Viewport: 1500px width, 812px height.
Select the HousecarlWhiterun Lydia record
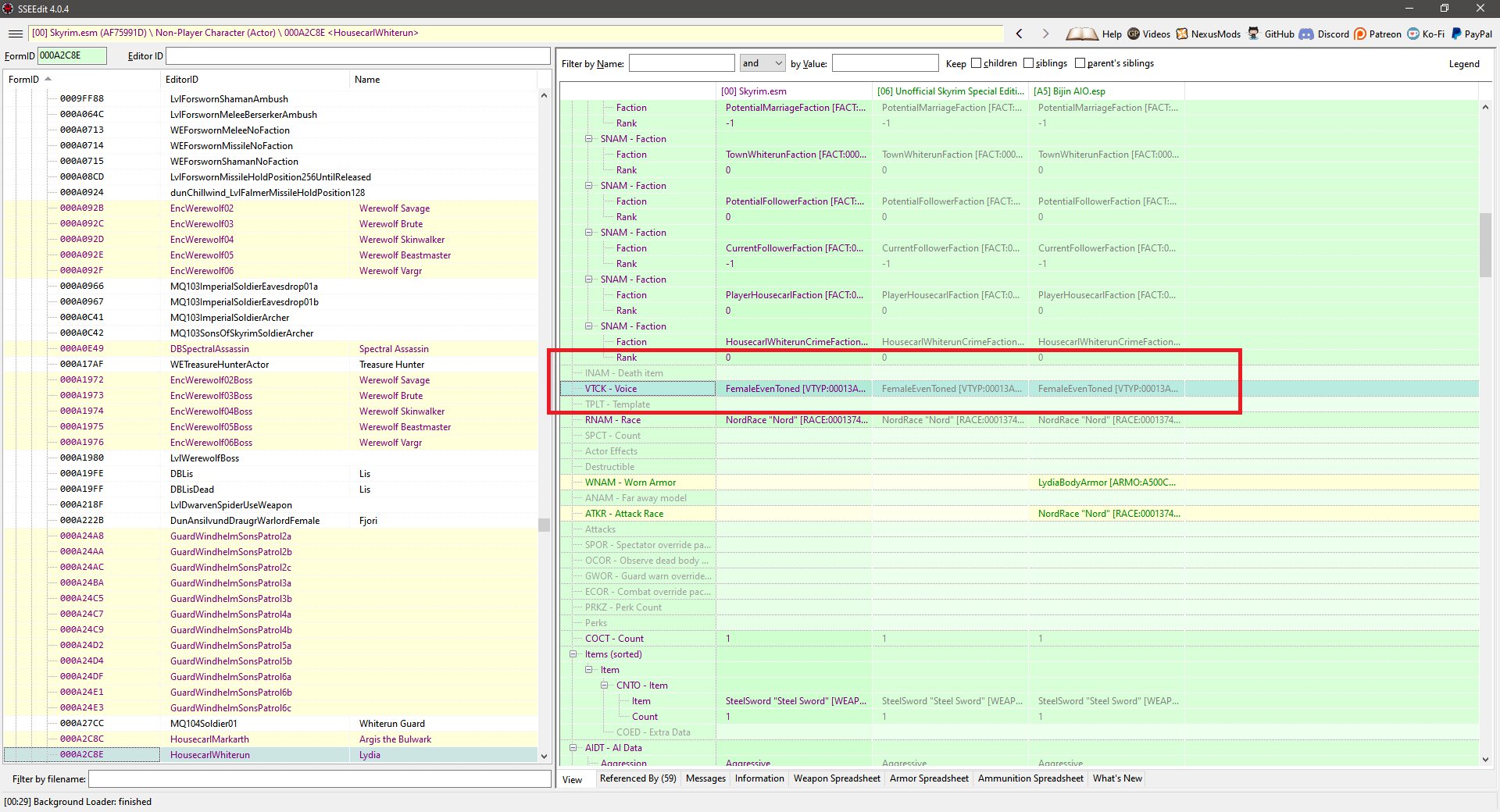pos(270,755)
